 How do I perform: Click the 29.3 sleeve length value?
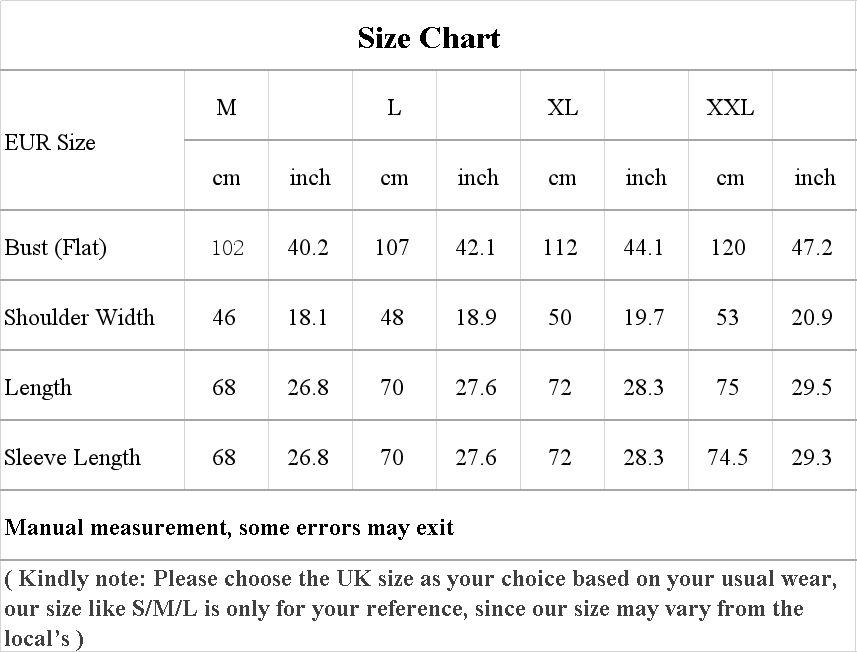click(x=812, y=457)
